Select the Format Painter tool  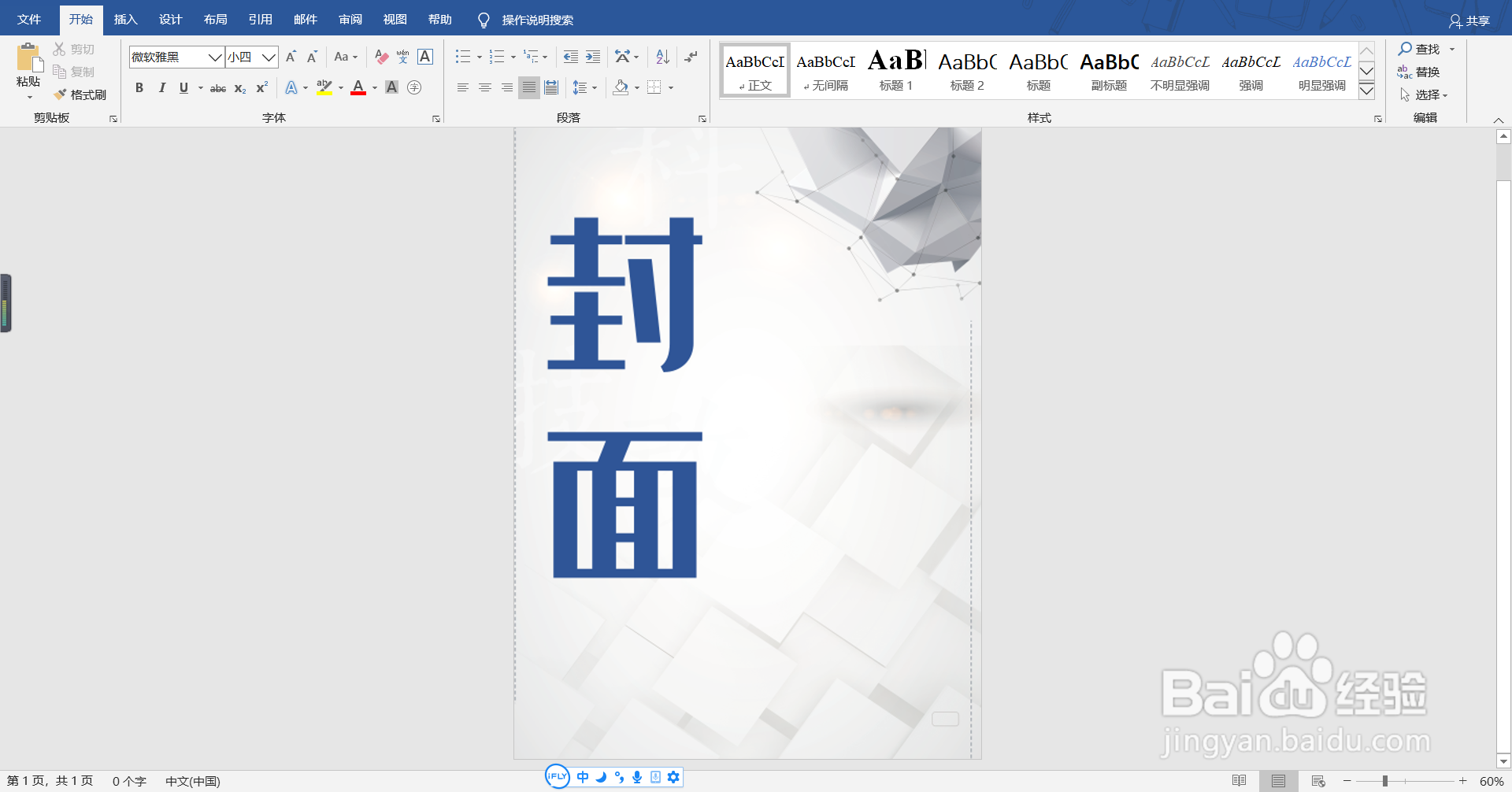tap(80, 94)
